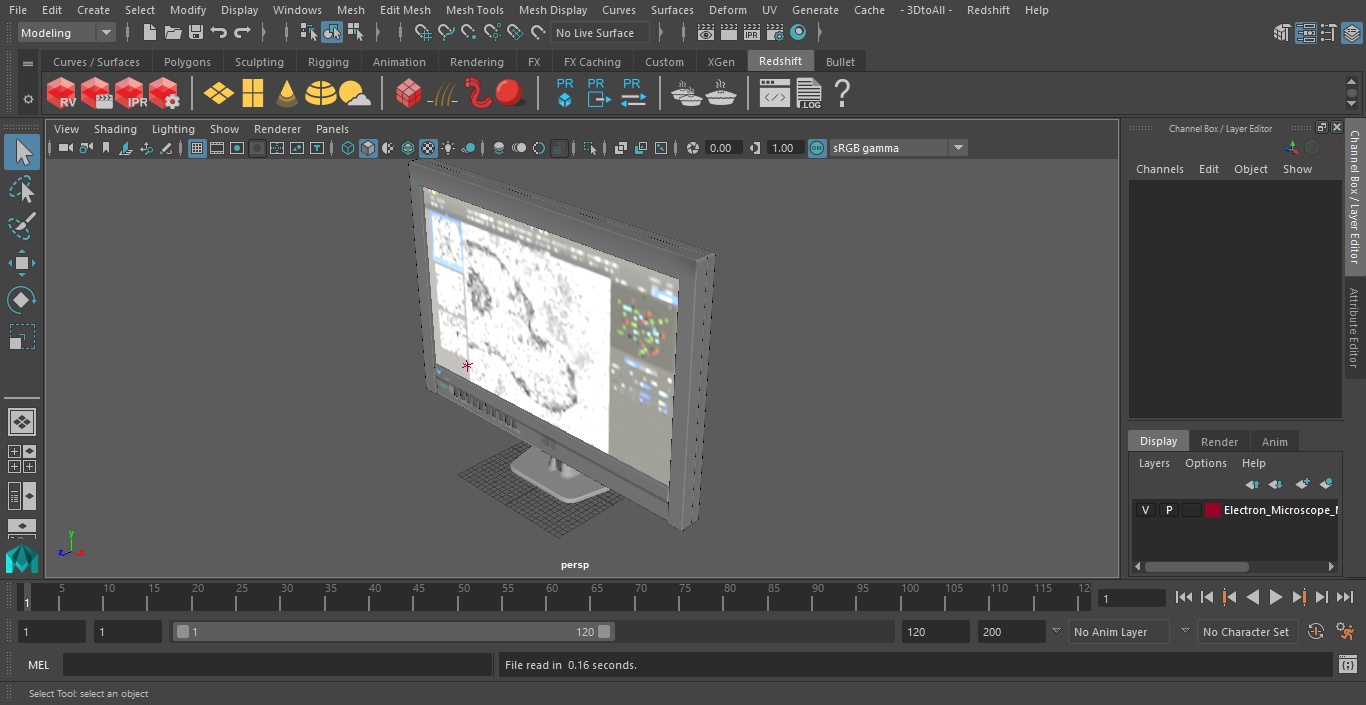Open the sRGB gamma view transform dropdown

(898, 148)
